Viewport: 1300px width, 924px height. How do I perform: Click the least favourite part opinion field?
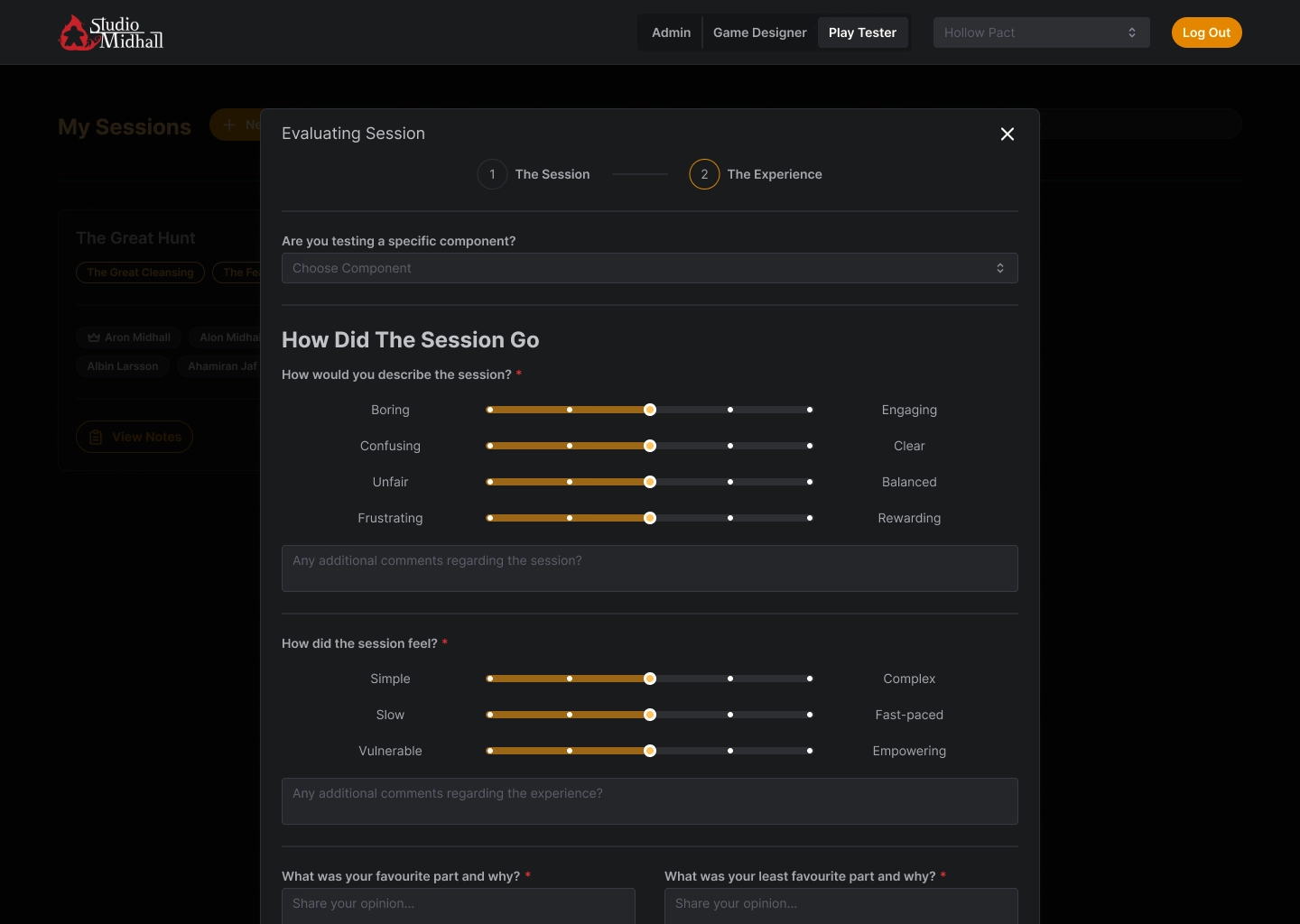point(840,904)
